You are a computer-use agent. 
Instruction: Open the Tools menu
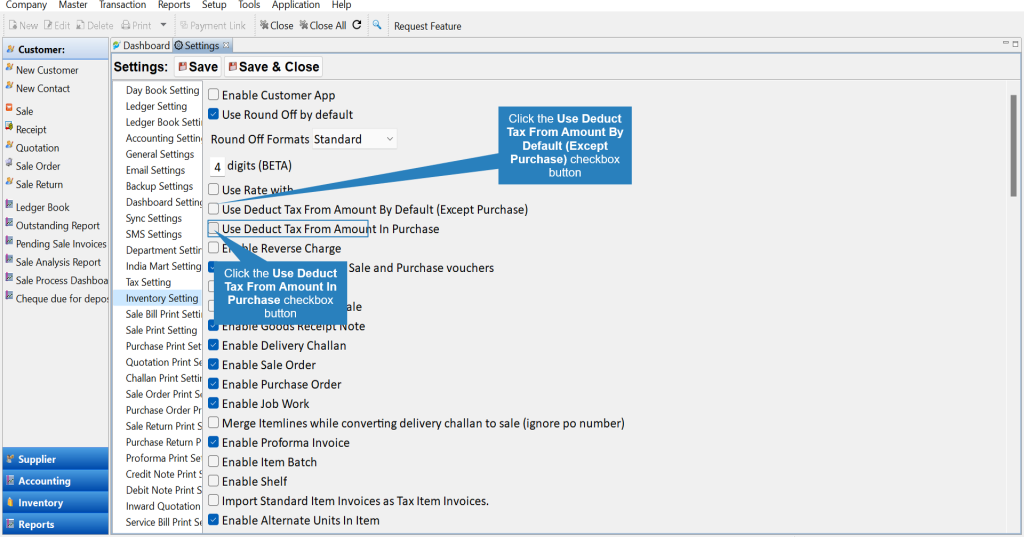249,5
